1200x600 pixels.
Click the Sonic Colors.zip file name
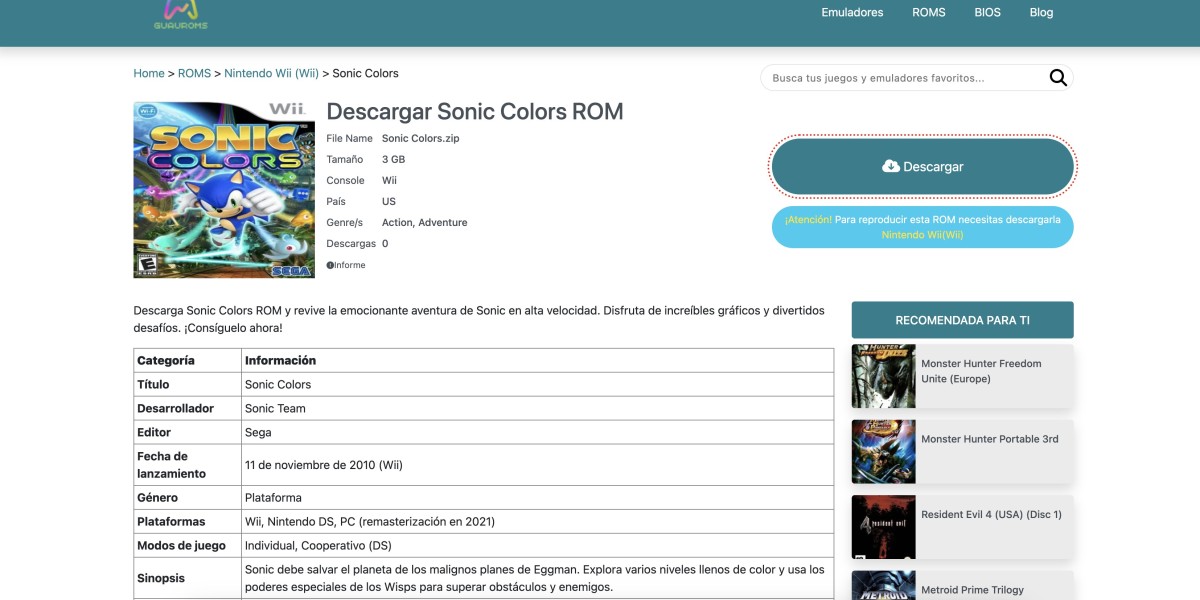click(421, 138)
